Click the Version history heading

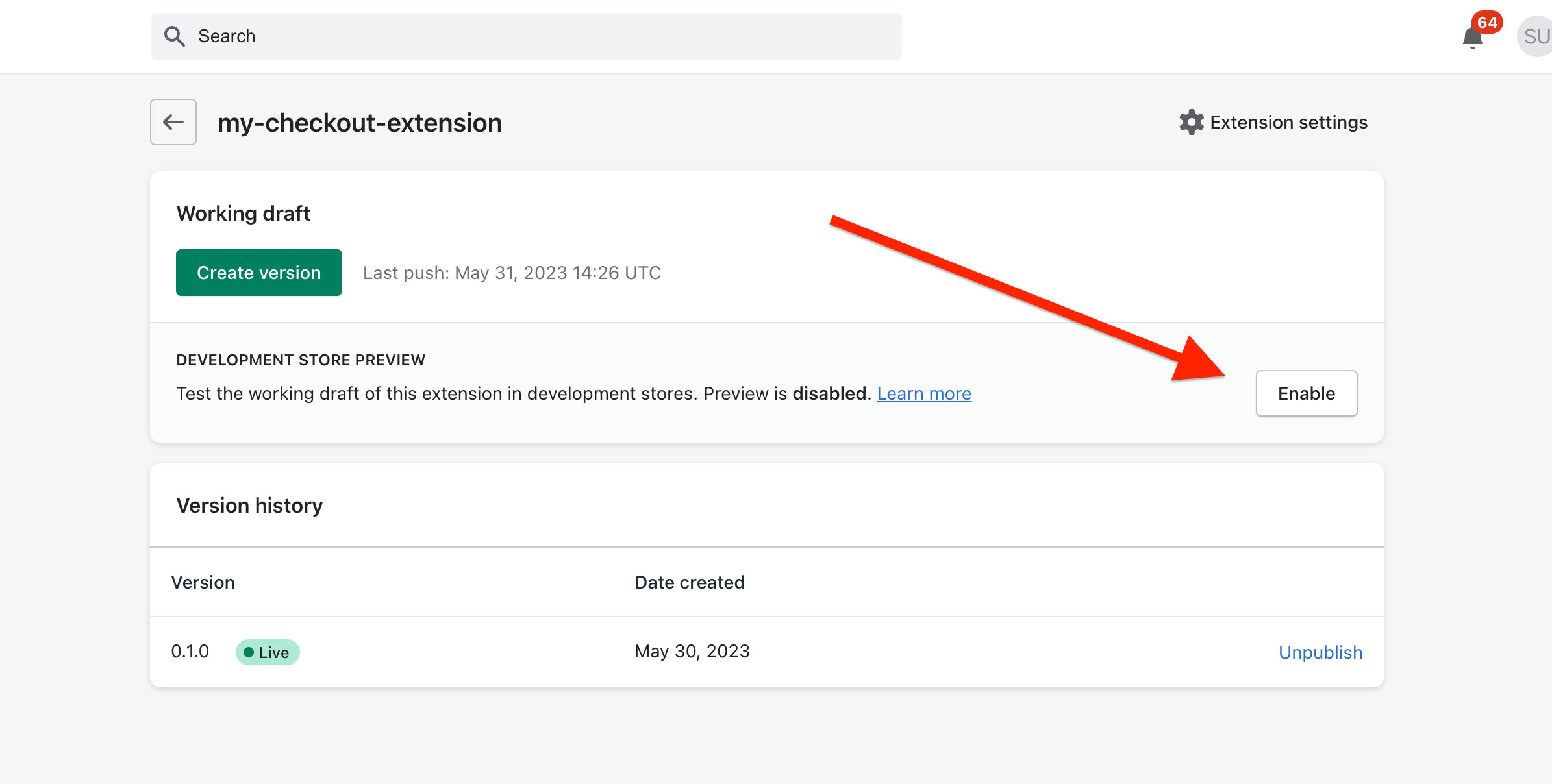(x=249, y=506)
